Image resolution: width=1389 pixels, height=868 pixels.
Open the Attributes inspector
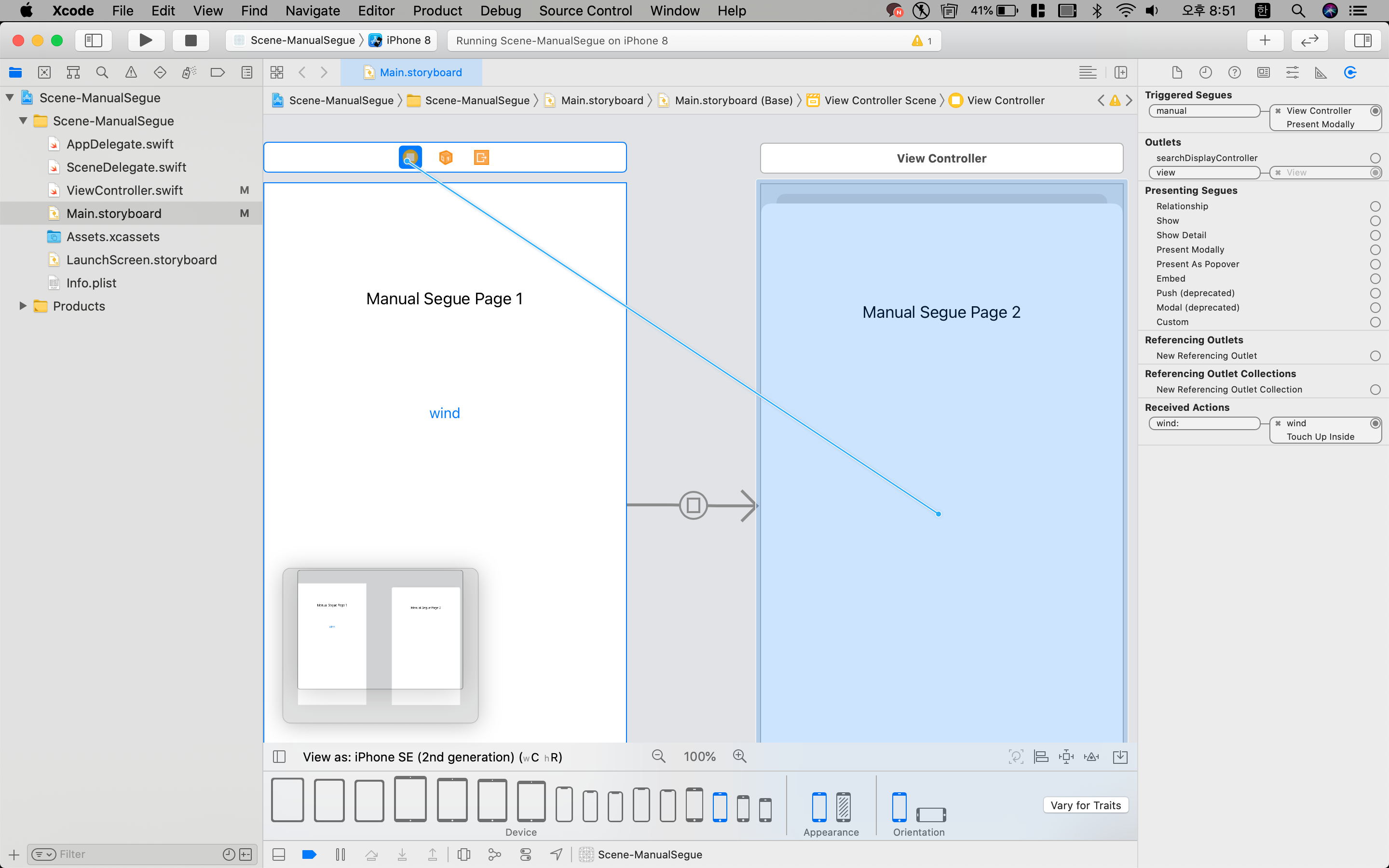click(x=1293, y=72)
